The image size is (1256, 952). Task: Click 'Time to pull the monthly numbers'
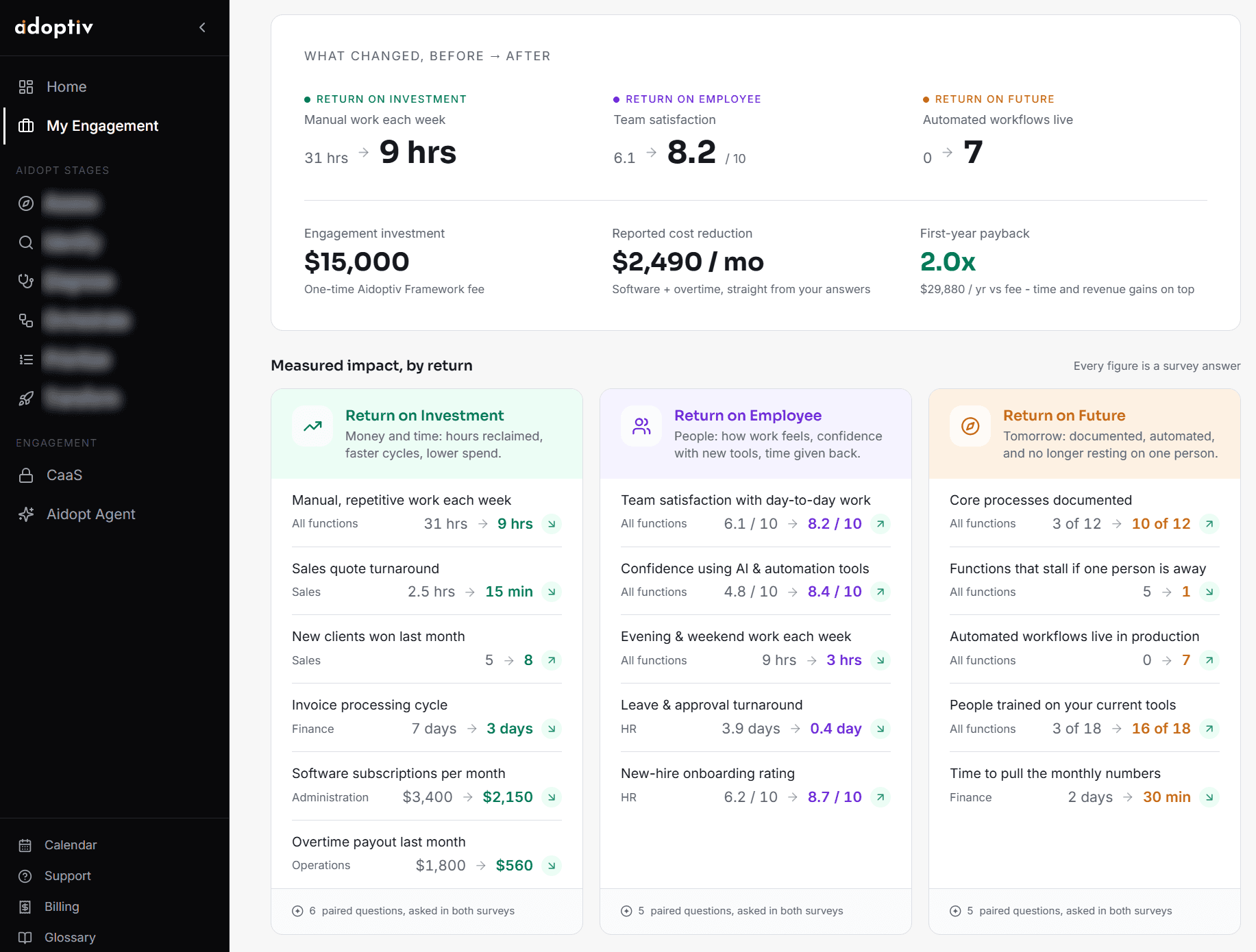click(1055, 773)
